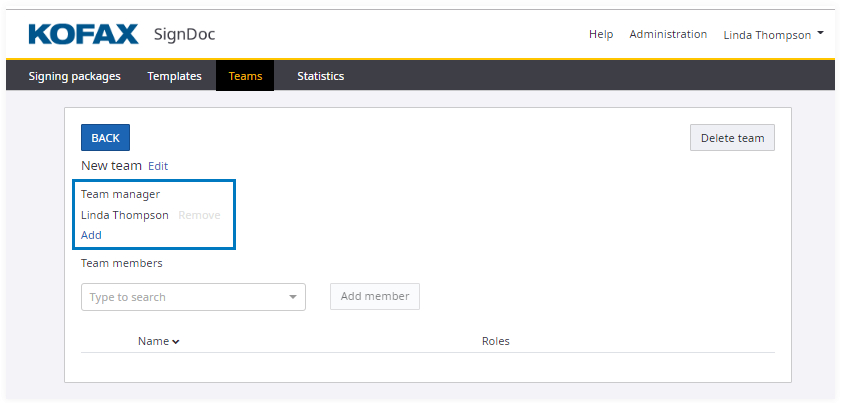Open the Templates tab
The image size is (841, 405).
coord(174,76)
